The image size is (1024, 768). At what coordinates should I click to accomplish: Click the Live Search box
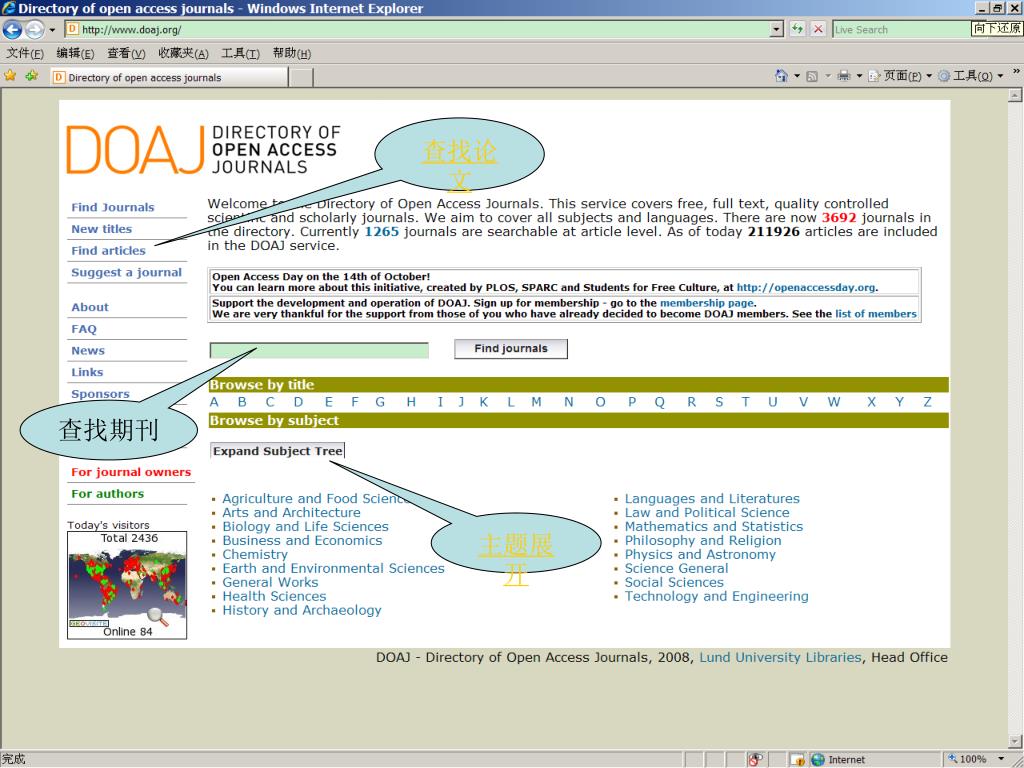click(901, 29)
